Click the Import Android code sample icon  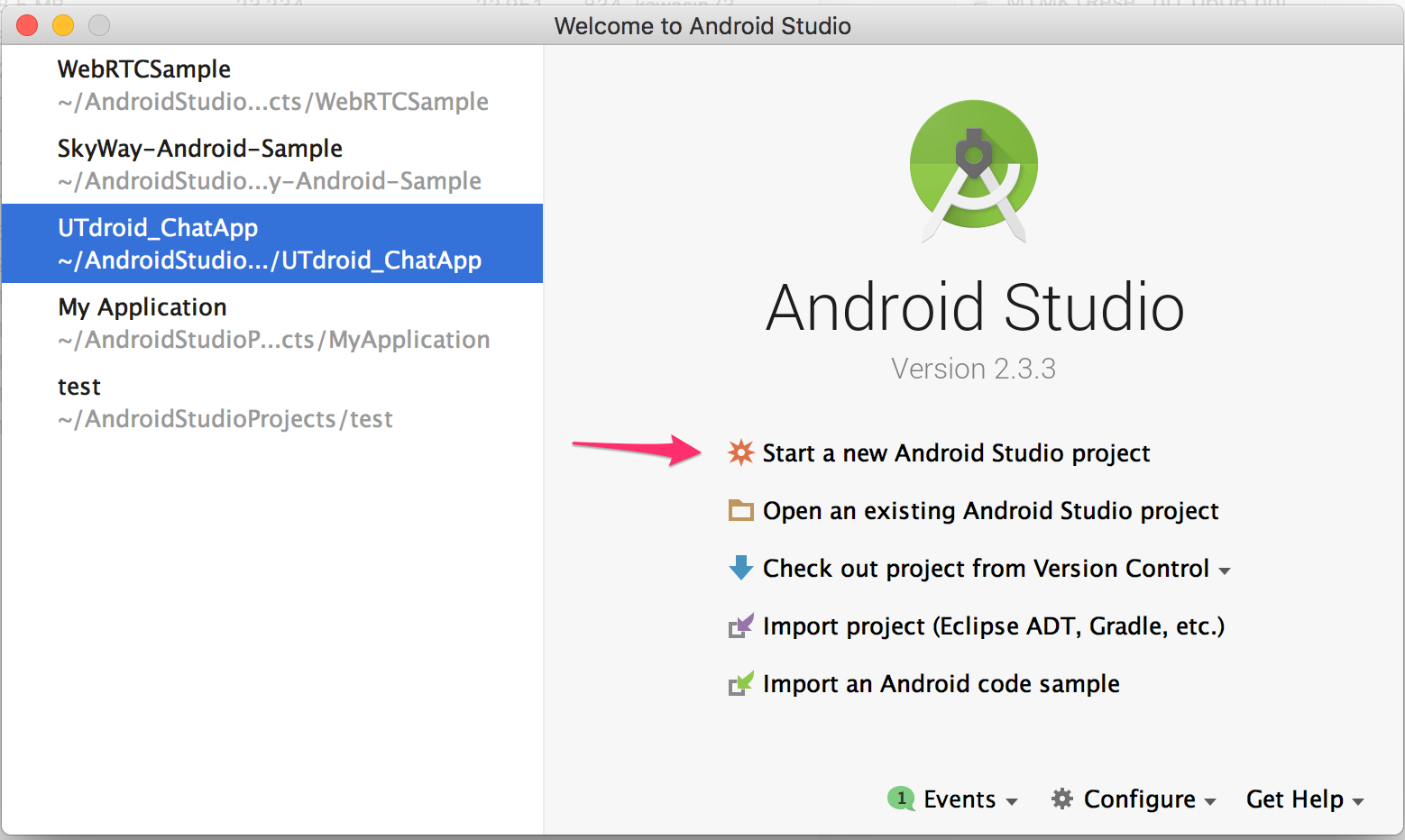click(739, 683)
